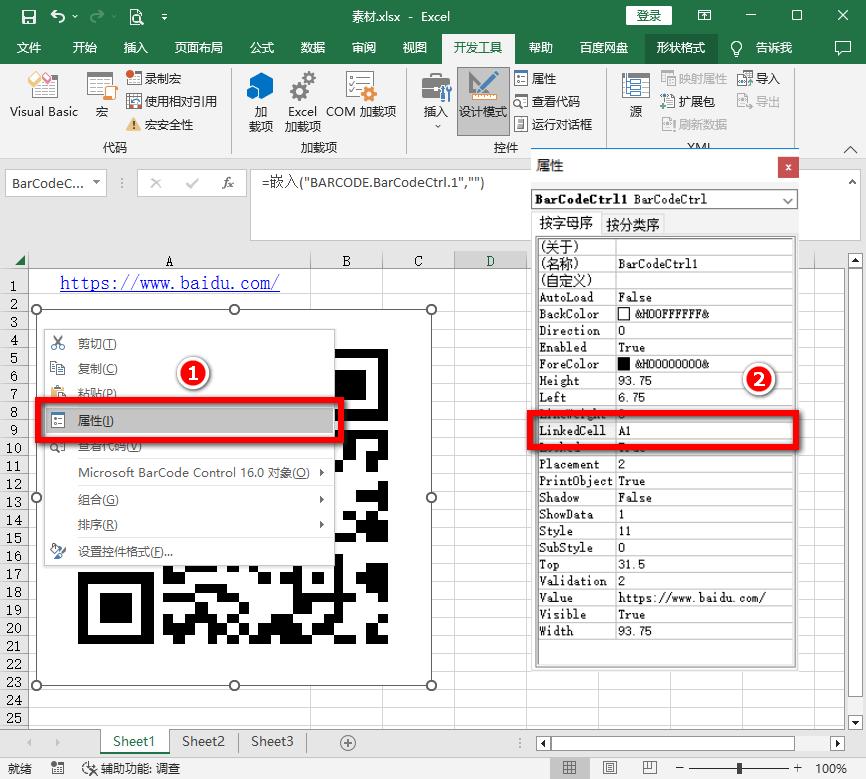Image resolution: width=866 pixels, height=779 pixels.
Task: Collapse the ribbon with the chevron
Action: (x=851, y=150)
